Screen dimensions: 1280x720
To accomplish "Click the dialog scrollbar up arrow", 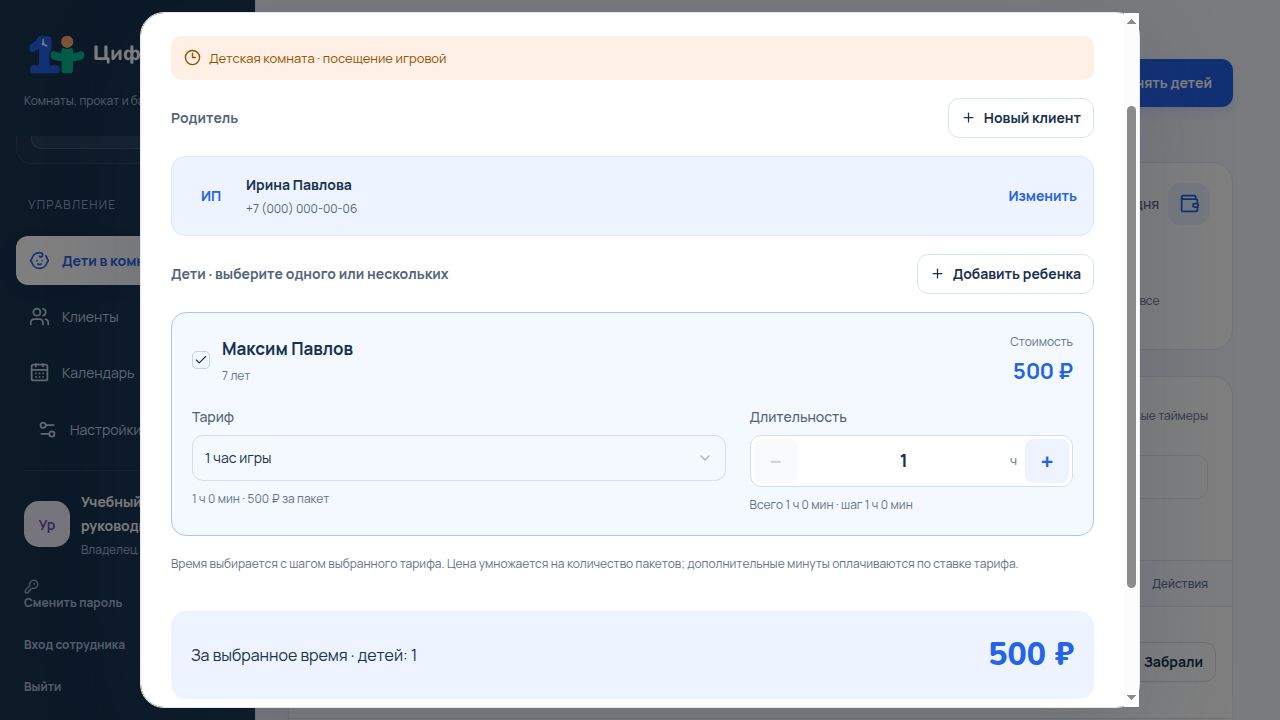I will (1132, 21).
